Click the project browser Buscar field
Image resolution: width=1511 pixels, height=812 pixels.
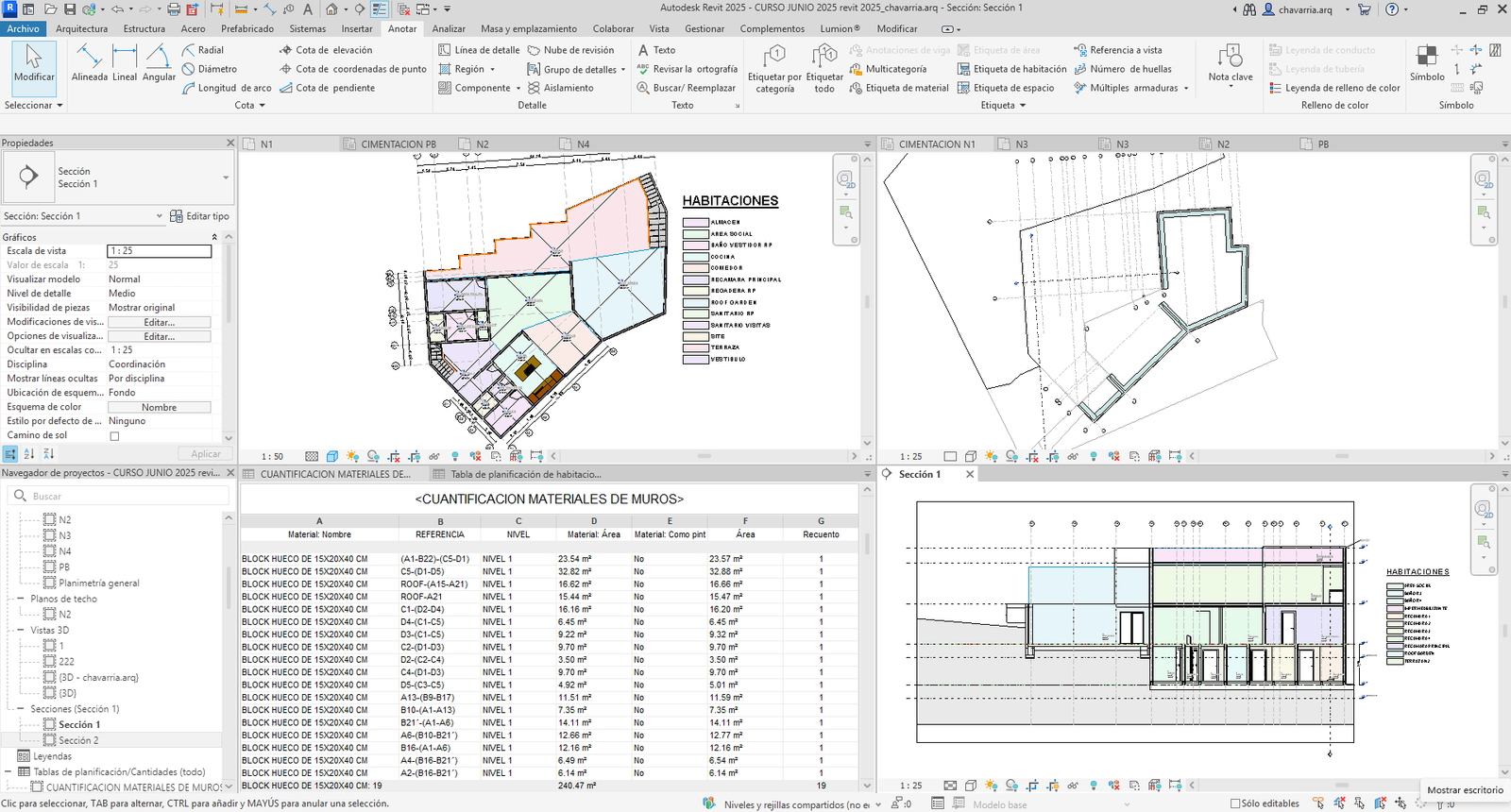pyautogui.click(x=118, y=496)
